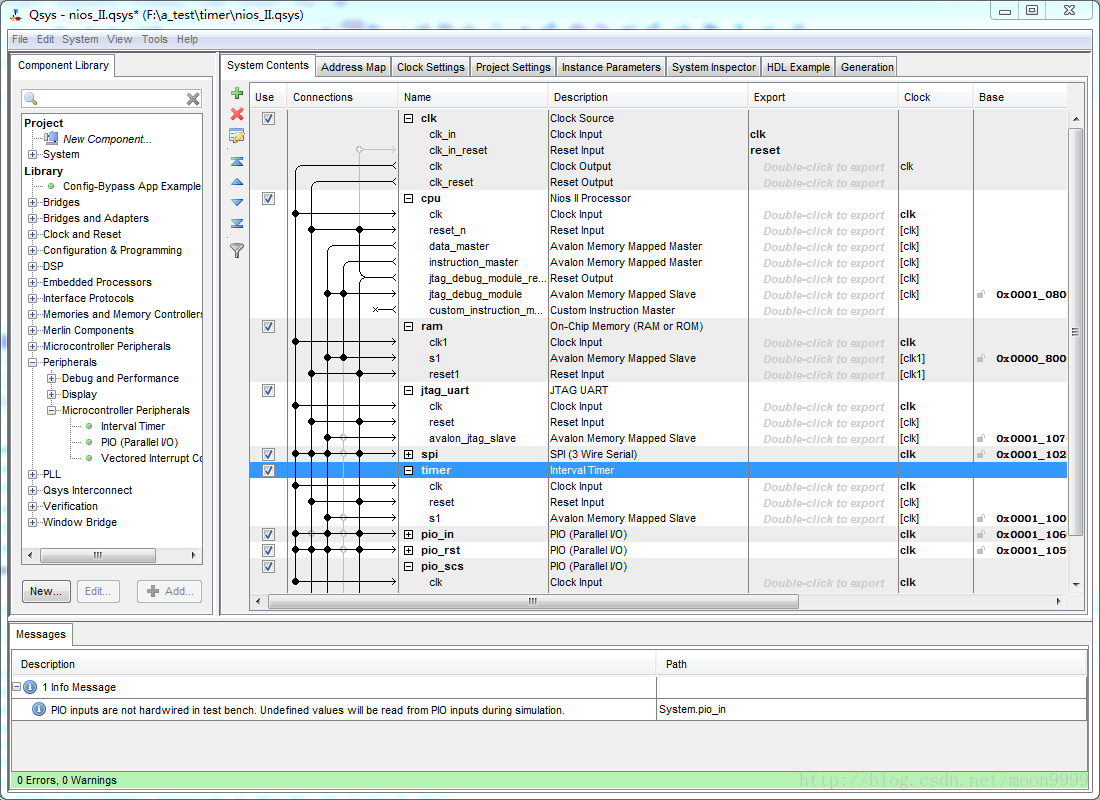Click the filter funnel icon

(237, 250)
